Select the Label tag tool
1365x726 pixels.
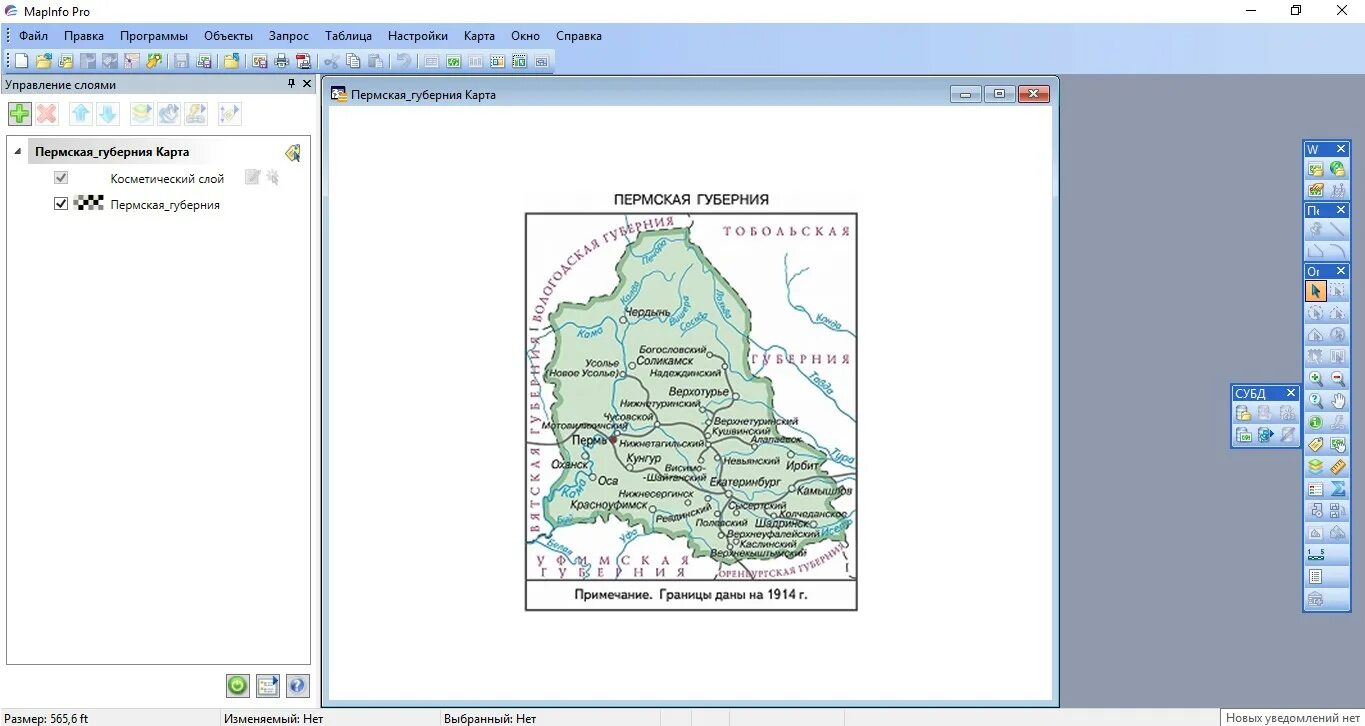(x=1316, y=445)
